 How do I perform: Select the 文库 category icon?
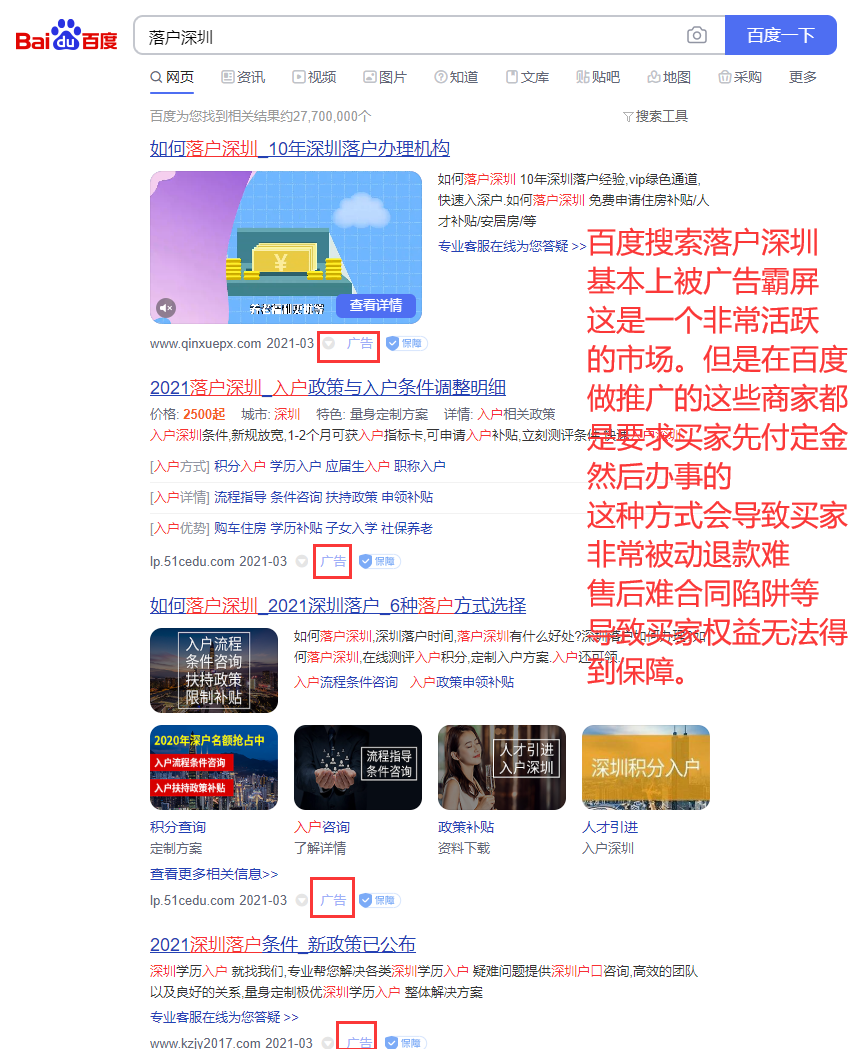(512, 77)
